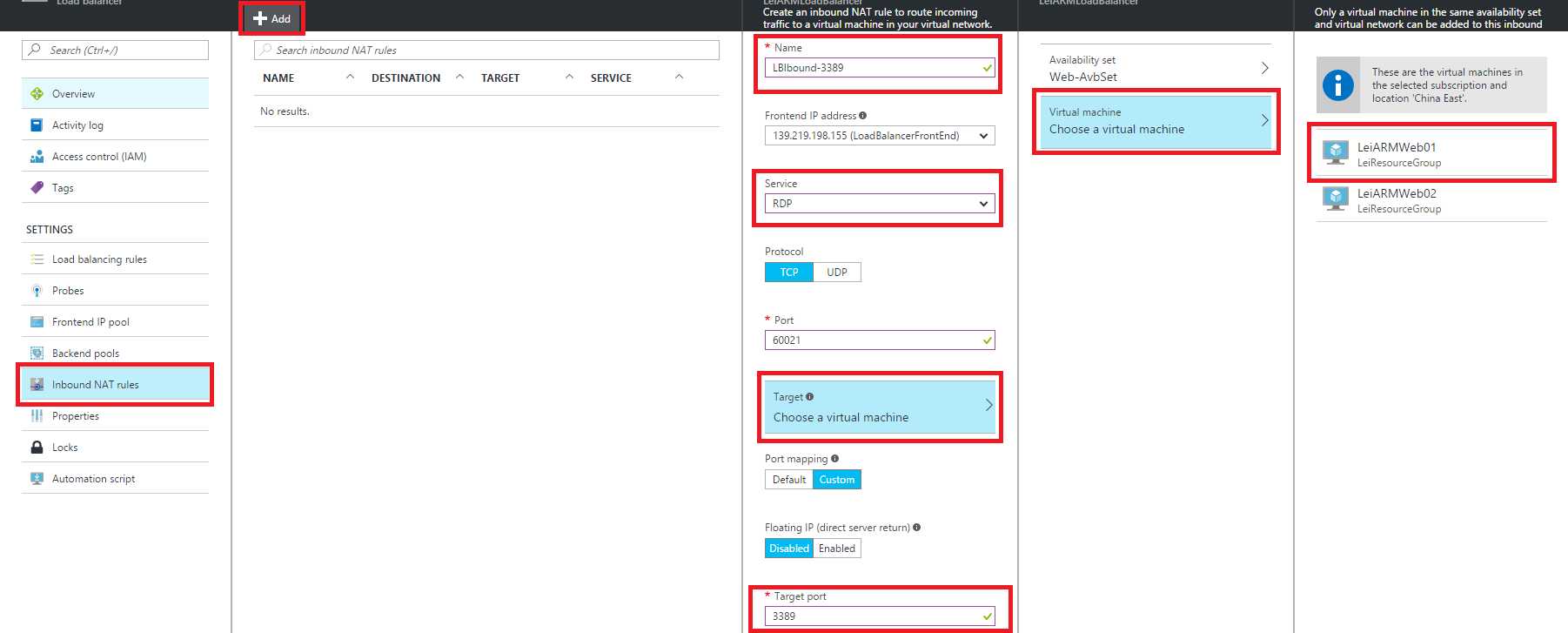Open Load balancing rules settings
1568x633 pixels.
[115, 259]
